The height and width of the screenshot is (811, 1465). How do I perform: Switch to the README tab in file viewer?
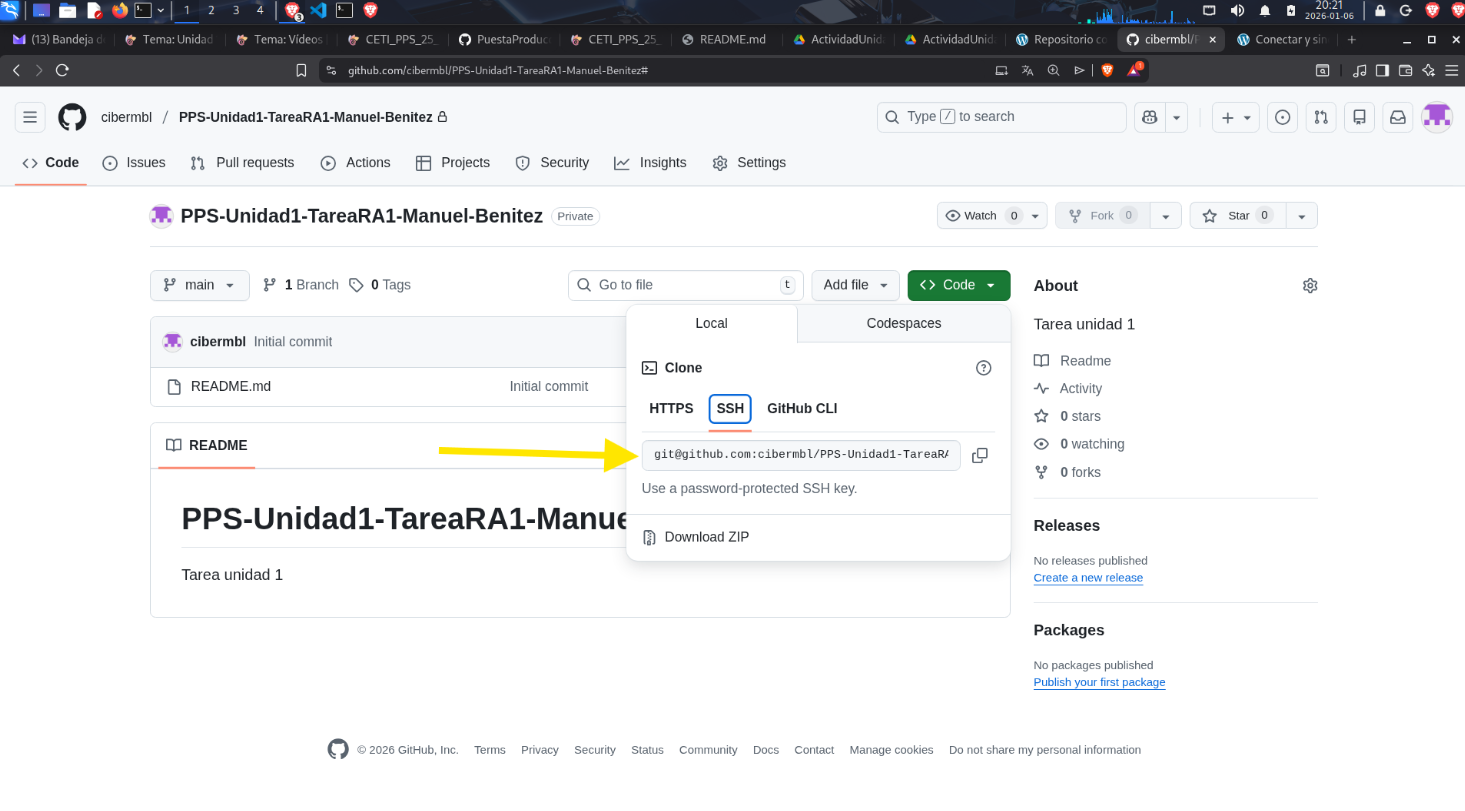pos(207,446)
